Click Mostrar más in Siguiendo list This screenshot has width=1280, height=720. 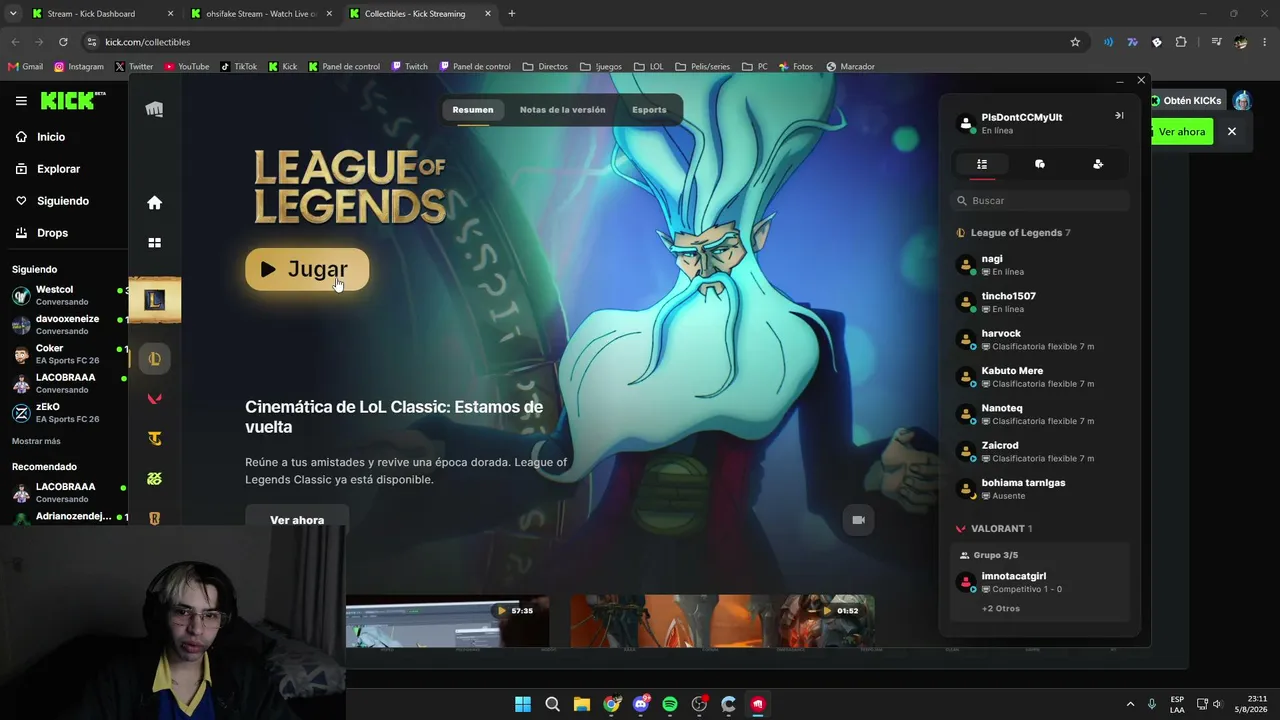click(36, 441)
